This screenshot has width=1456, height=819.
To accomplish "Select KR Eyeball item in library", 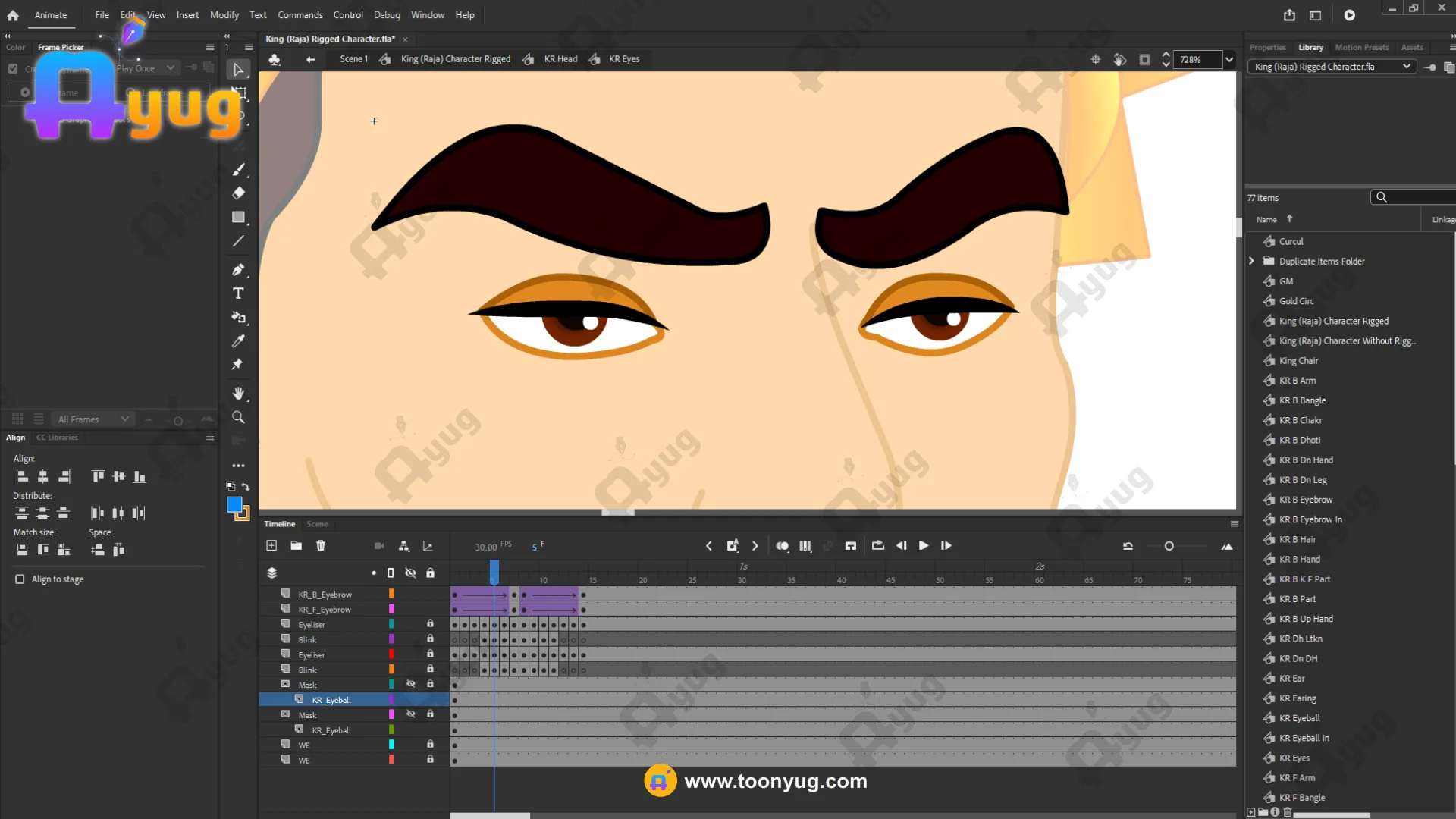I will pos(1299,718).
